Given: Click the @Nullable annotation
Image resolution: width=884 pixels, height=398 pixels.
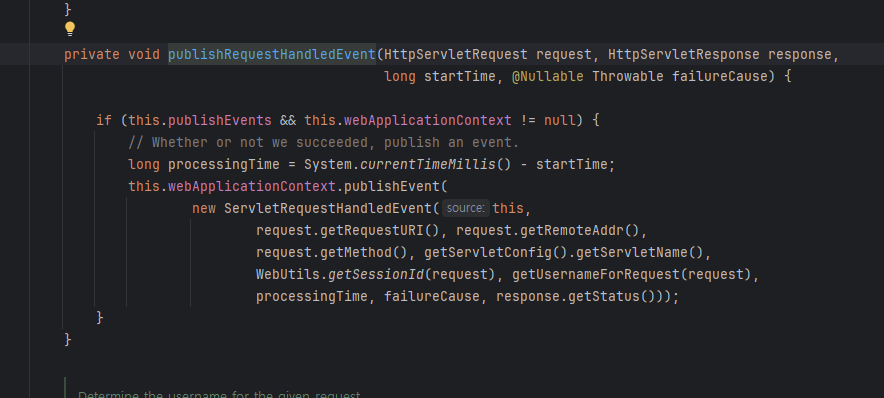Looking at the screenshot, I should [547, 77].
